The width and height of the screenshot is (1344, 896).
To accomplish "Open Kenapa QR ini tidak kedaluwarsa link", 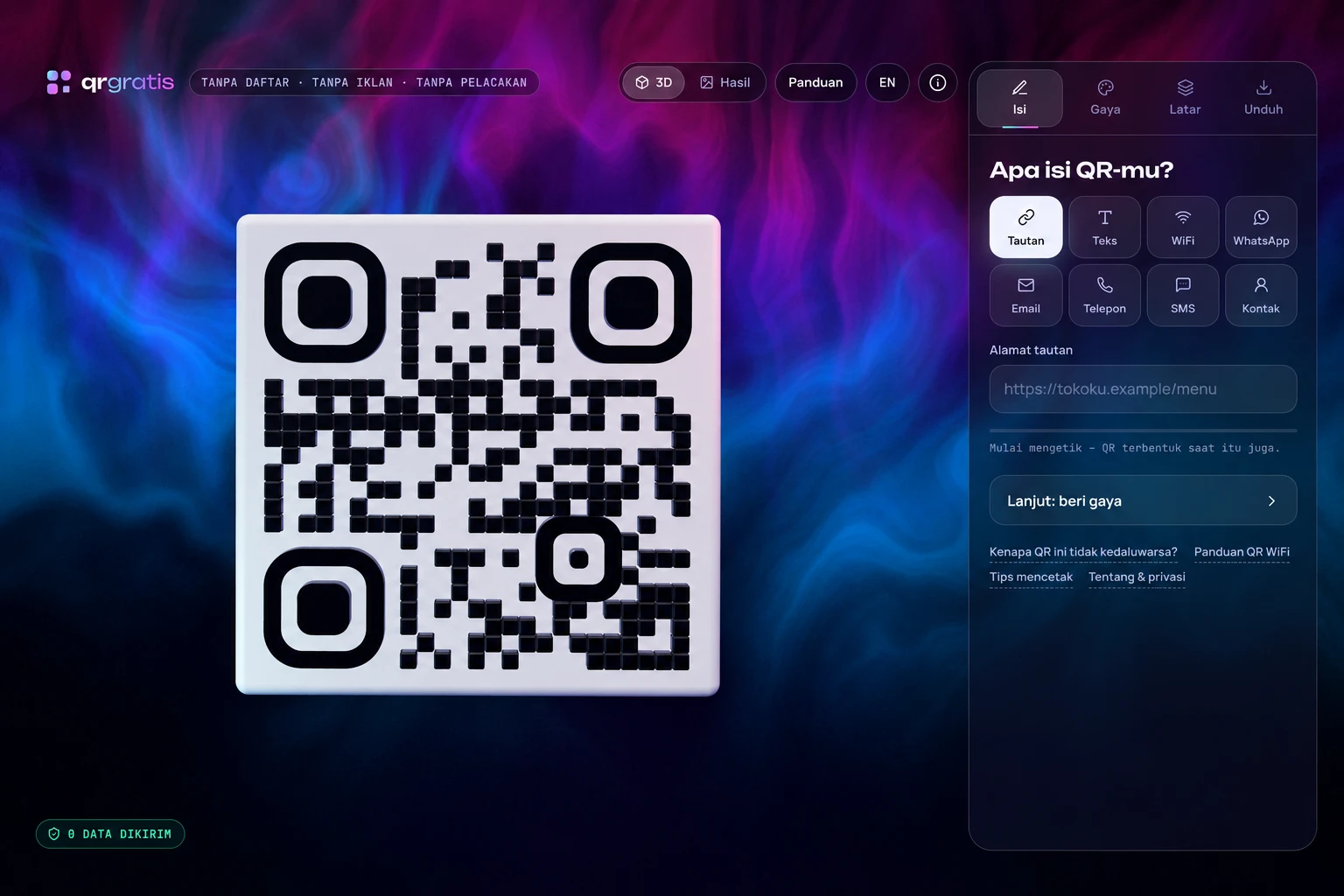I will 1083,552.
